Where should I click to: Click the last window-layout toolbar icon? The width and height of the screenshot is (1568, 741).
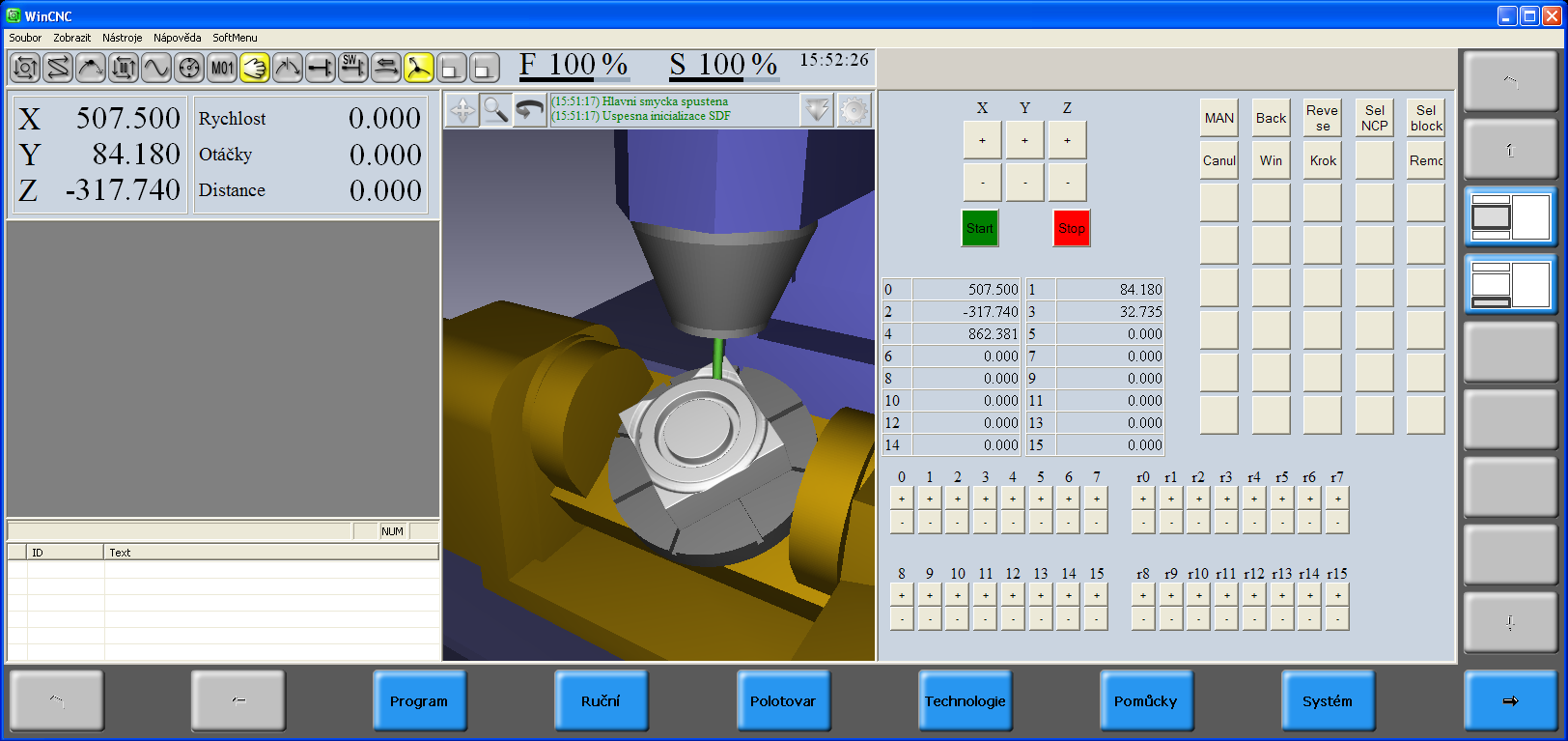coord(485,68)
